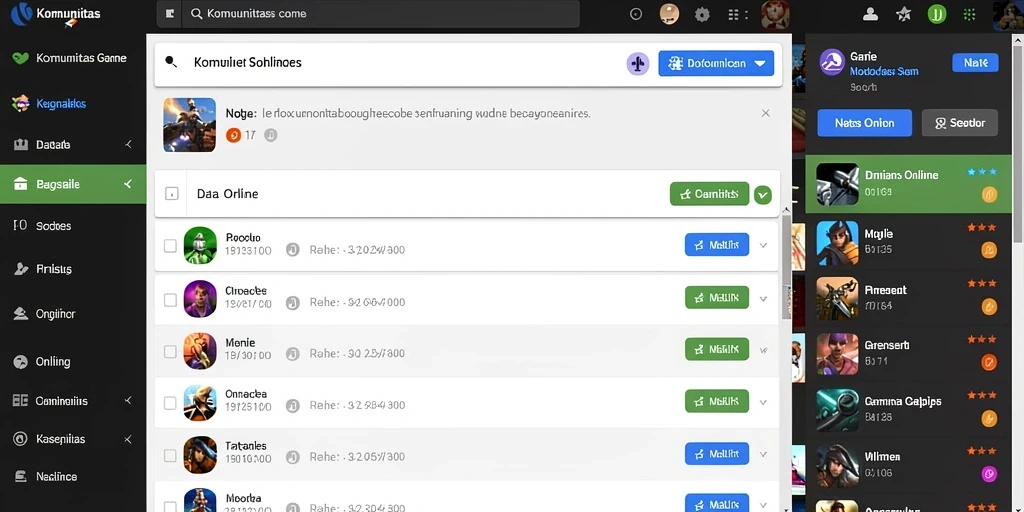Click the settings gear in top bar
The image size is (1024, 512).
coord(702,14)
